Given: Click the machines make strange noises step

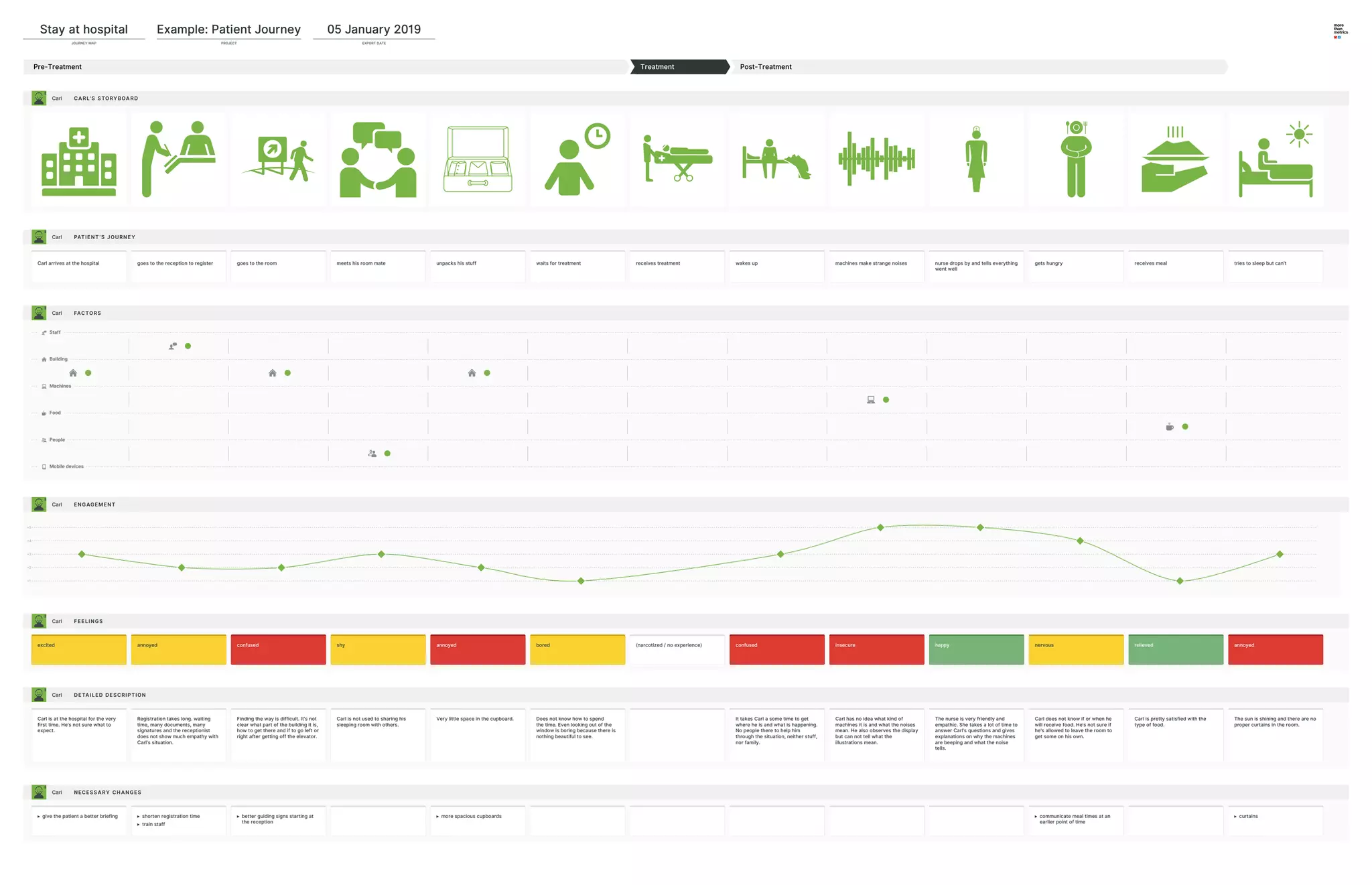Looking at the screenshot, I should click(x=877, y=267).
